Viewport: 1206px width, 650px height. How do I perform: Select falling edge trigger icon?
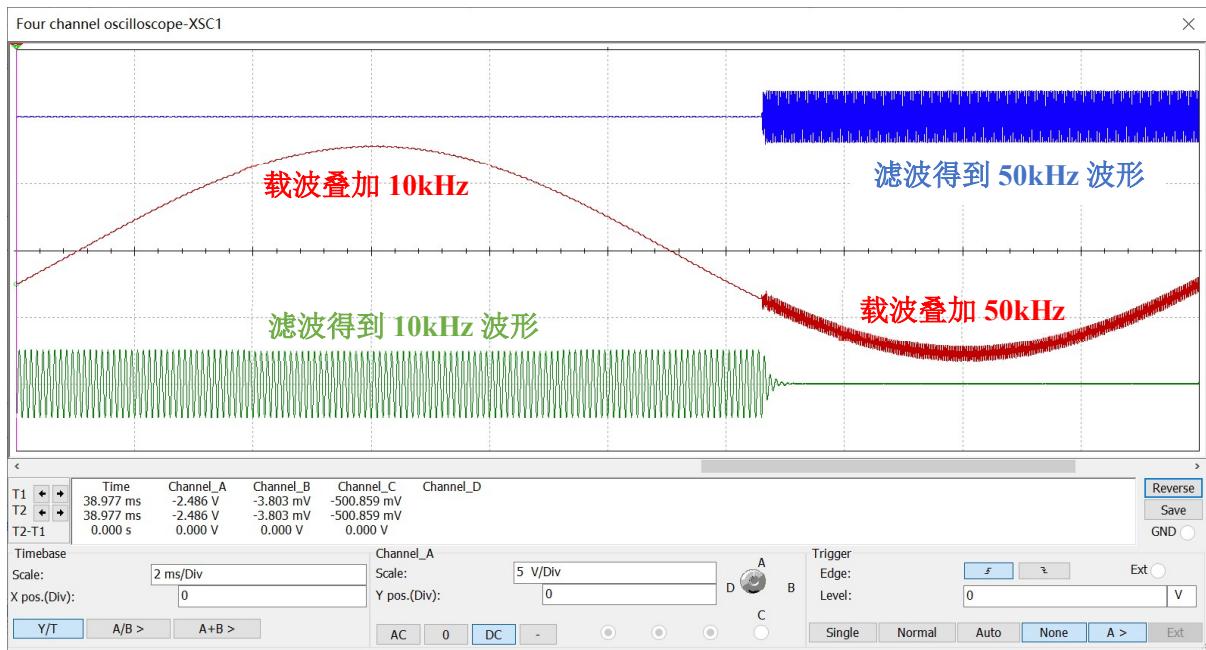[1044, 569]
